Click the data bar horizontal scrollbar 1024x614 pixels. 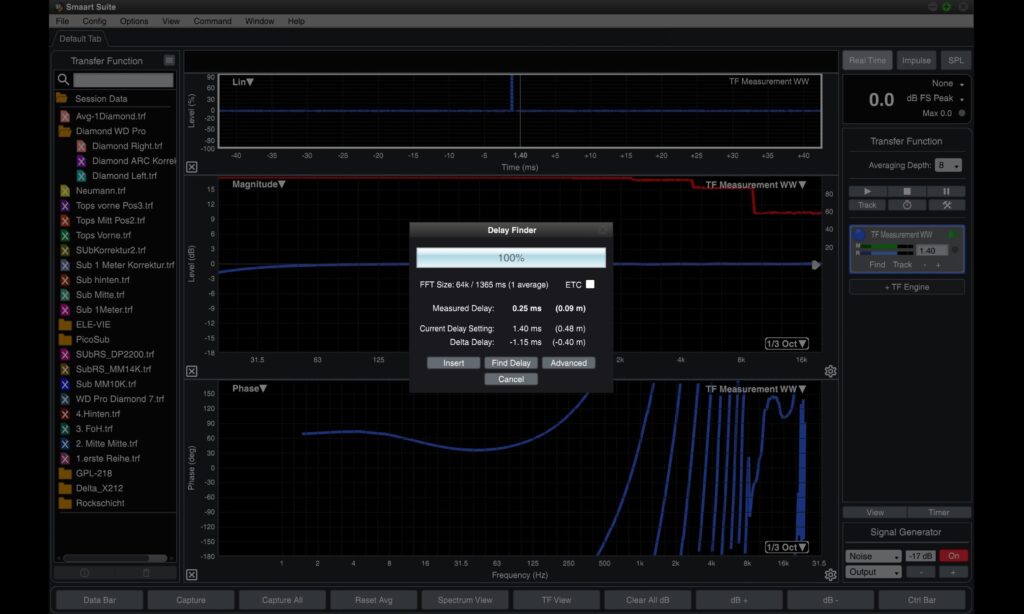tap(115, 558)
